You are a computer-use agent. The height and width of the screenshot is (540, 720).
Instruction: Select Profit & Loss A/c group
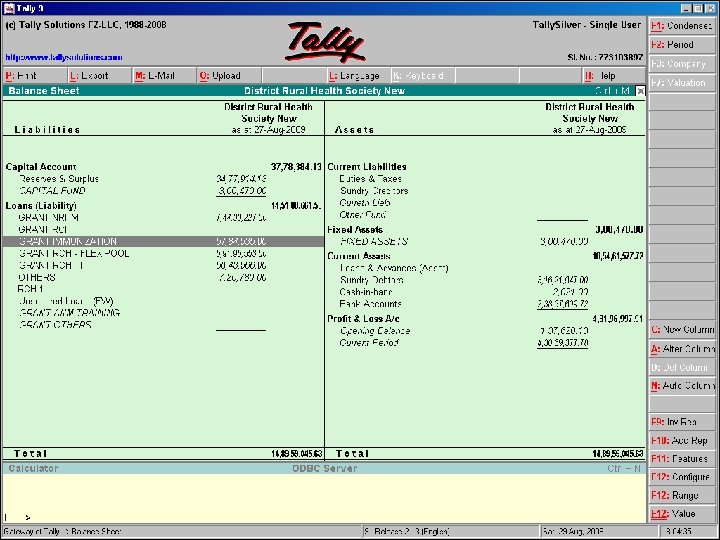(x=363, y=319)
